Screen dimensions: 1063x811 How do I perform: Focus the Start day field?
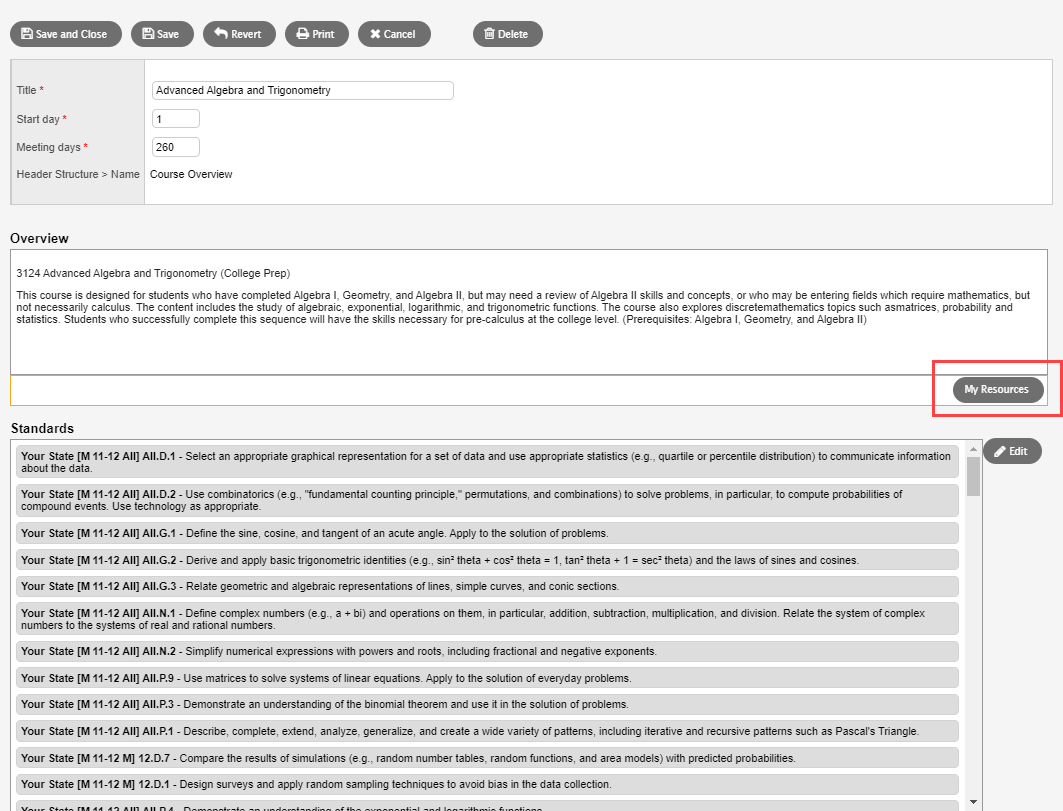(175, 119)
